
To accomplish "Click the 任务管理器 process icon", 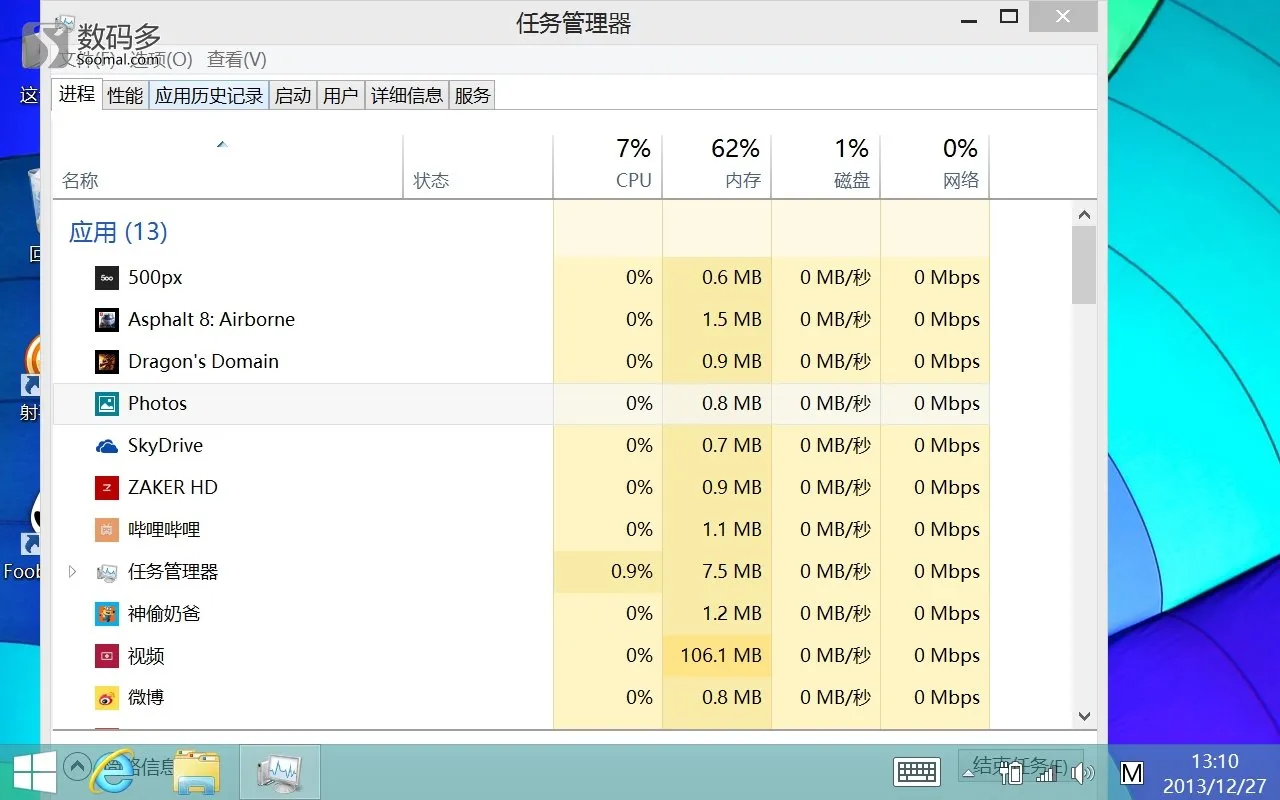I will (x=107, y=572).
